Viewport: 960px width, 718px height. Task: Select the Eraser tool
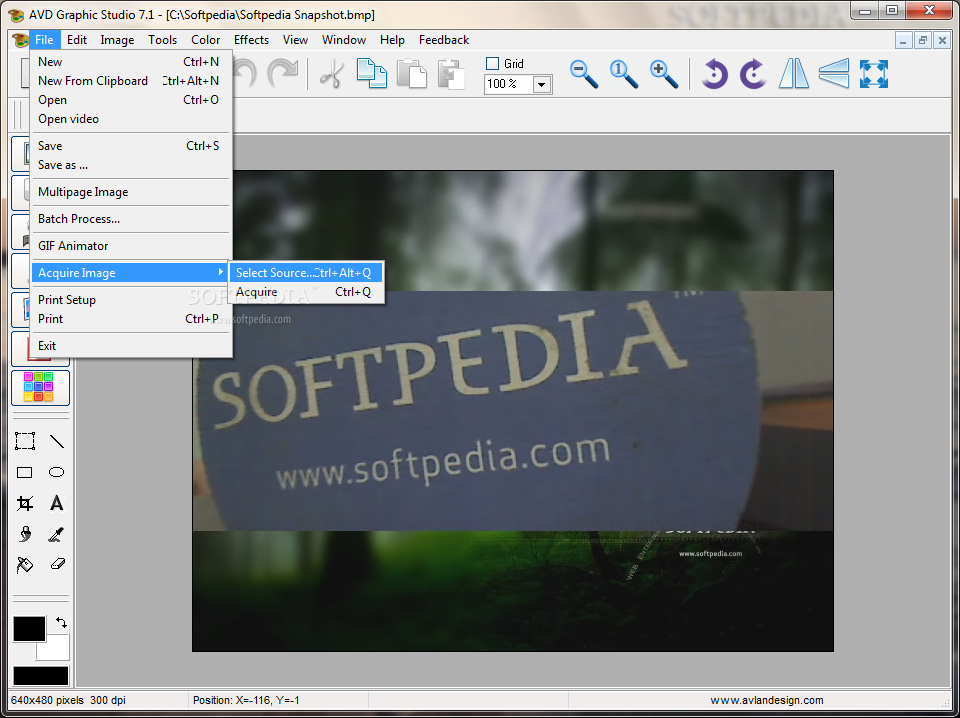pos(57,564)
